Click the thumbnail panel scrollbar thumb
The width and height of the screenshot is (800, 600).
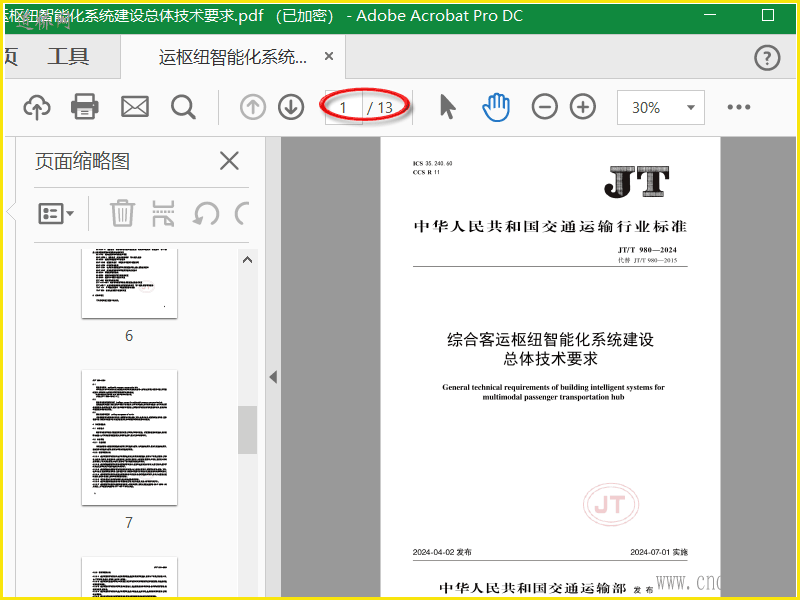point(247,430)
